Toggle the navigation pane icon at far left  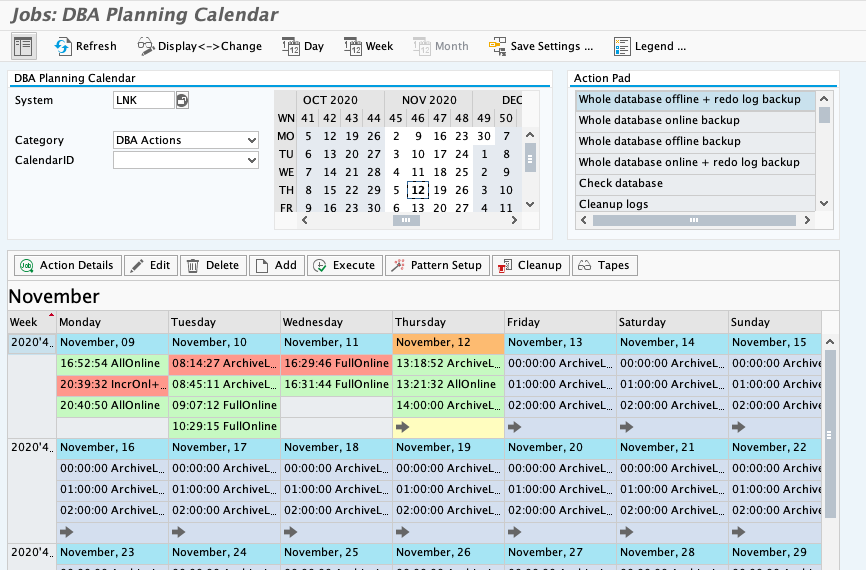click(x=23, y=46)
